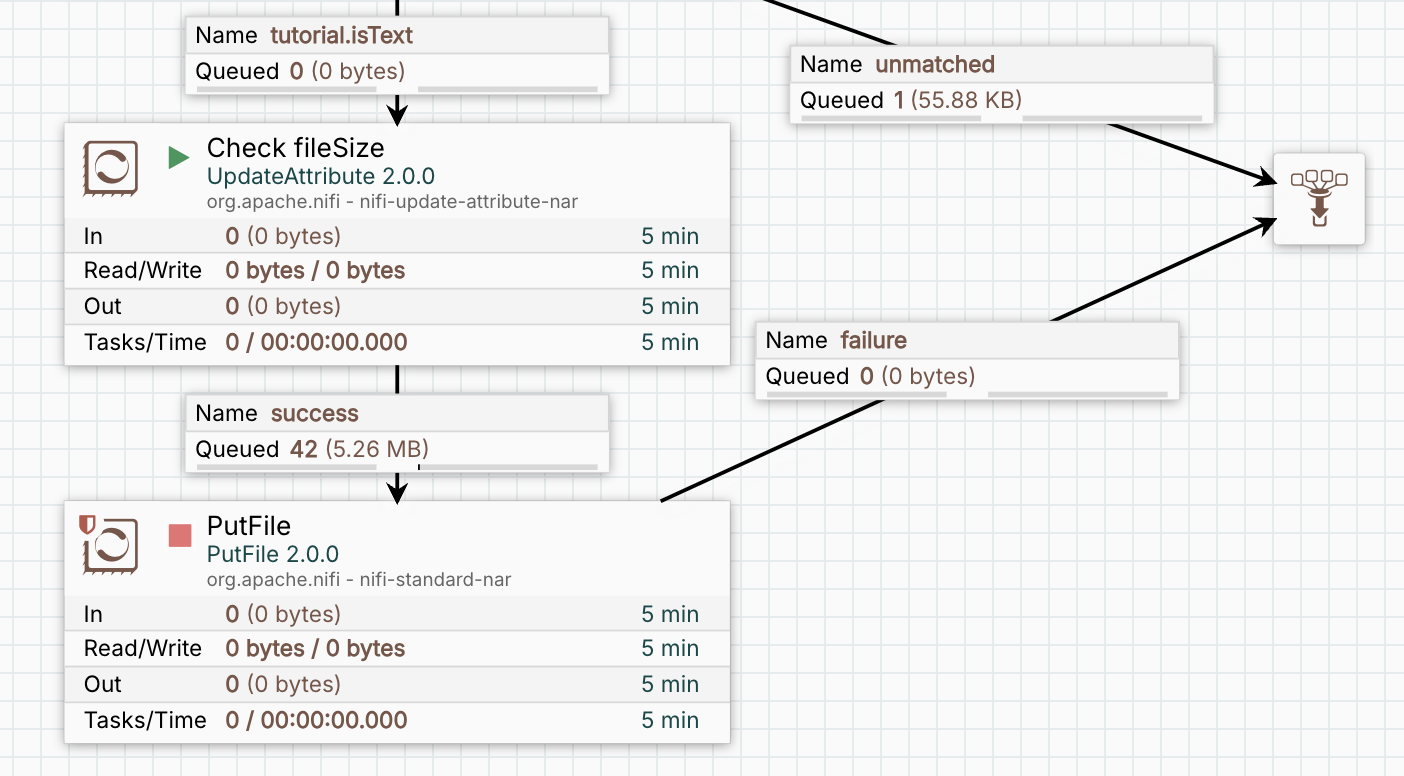Click the UpdateAttribute 2.0.0 type text

320,177
